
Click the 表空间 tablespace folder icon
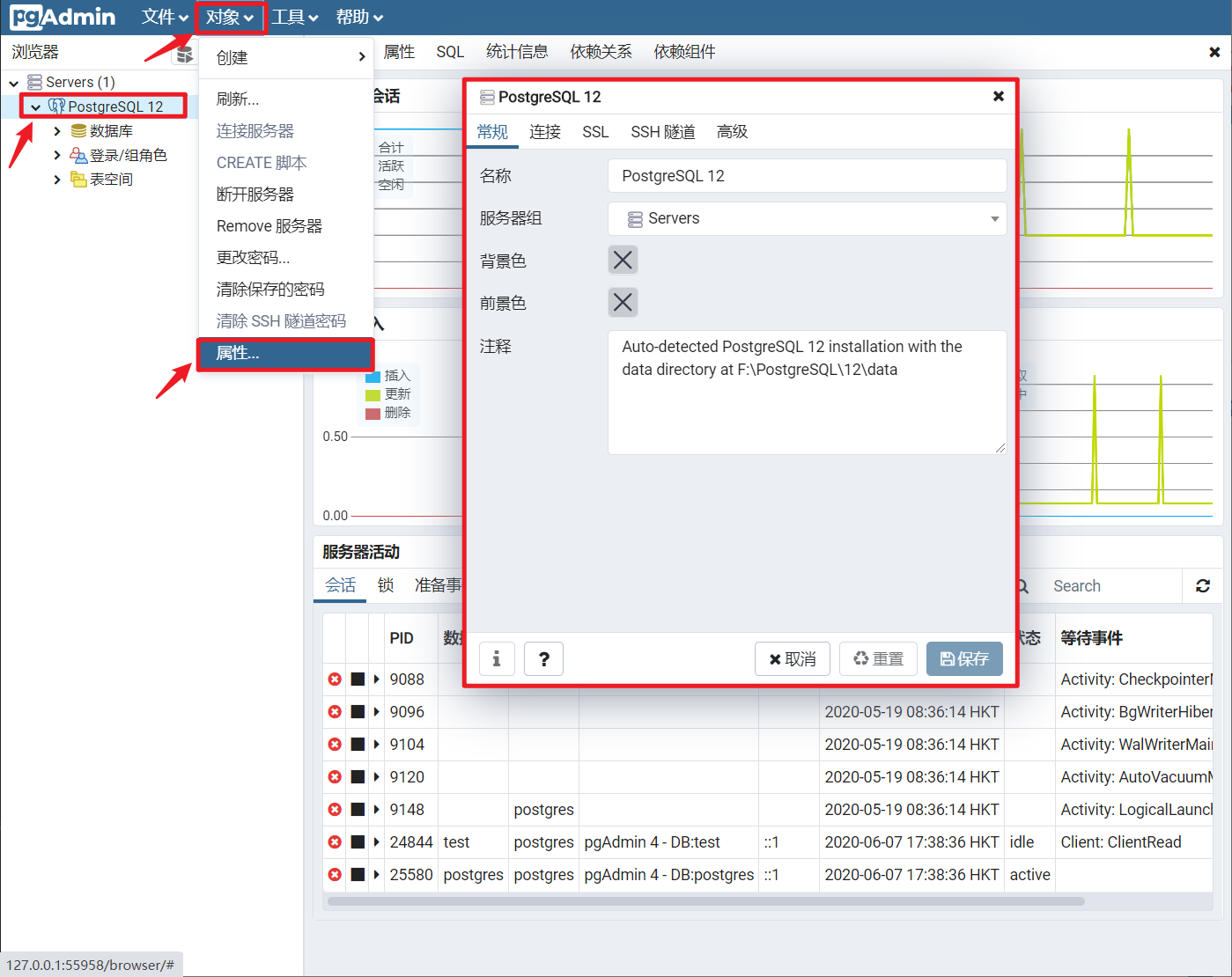point(78,180)
